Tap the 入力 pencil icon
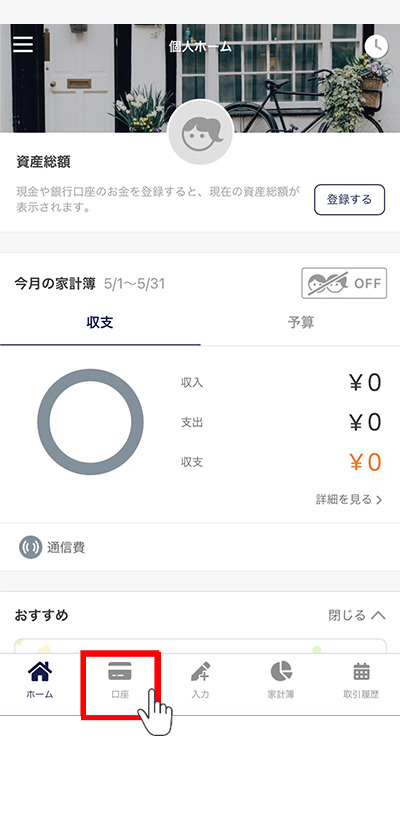Image resolution: width=400 pixels, height=826 pixels. point(200,672)
